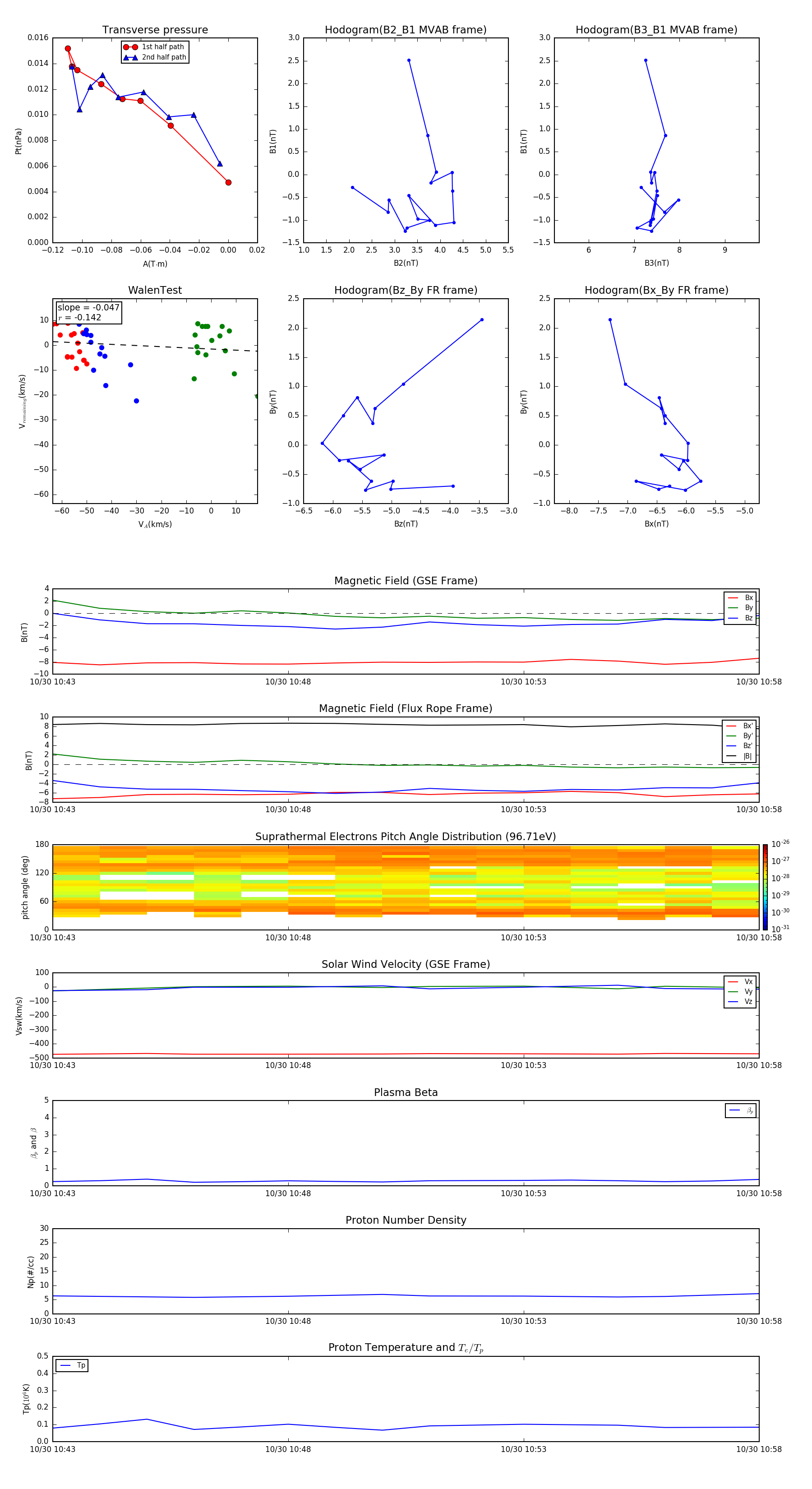The width and height of the screenshot is (812, 1489).
Task: Select the "1st half path" legend entry
Action: [x=154, y=47]
